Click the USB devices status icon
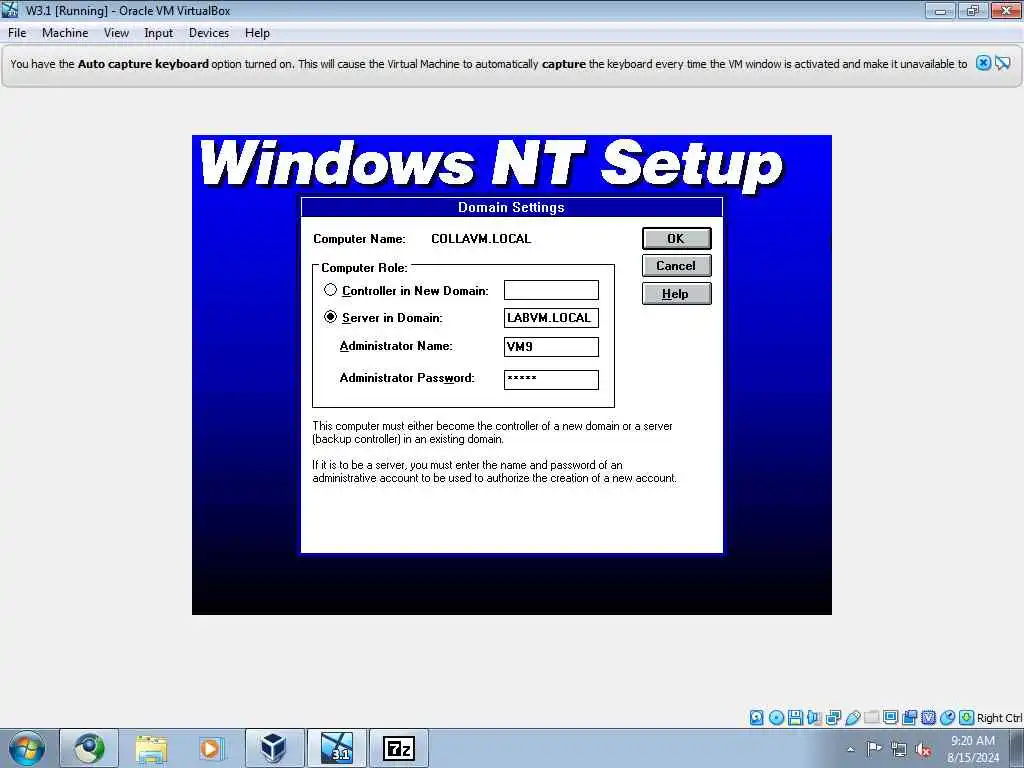The image size is (1024, 768). click(852, 718)
